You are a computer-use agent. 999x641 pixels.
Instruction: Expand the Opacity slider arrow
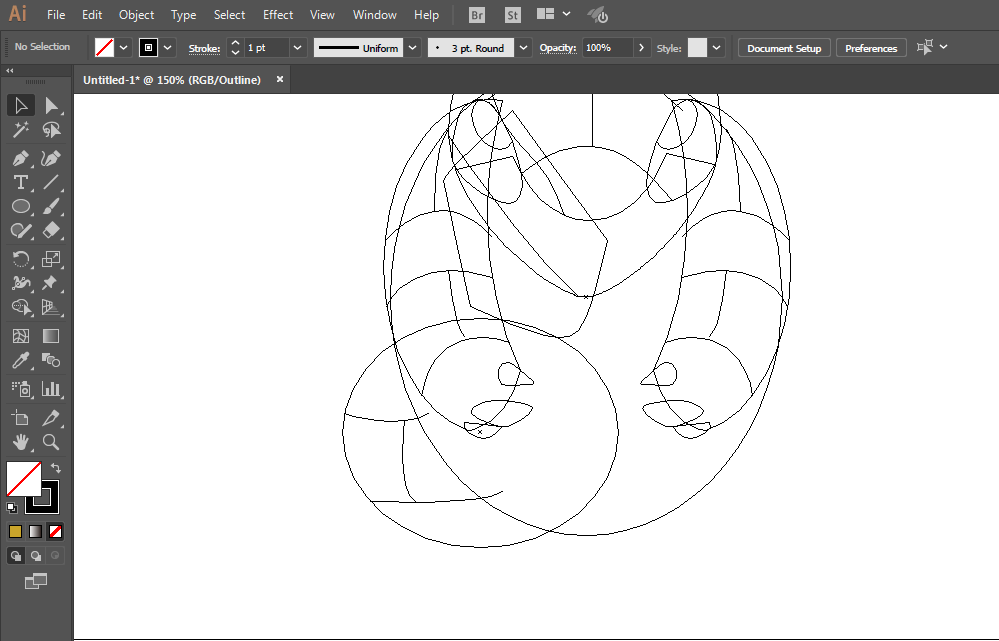[642, 48]
